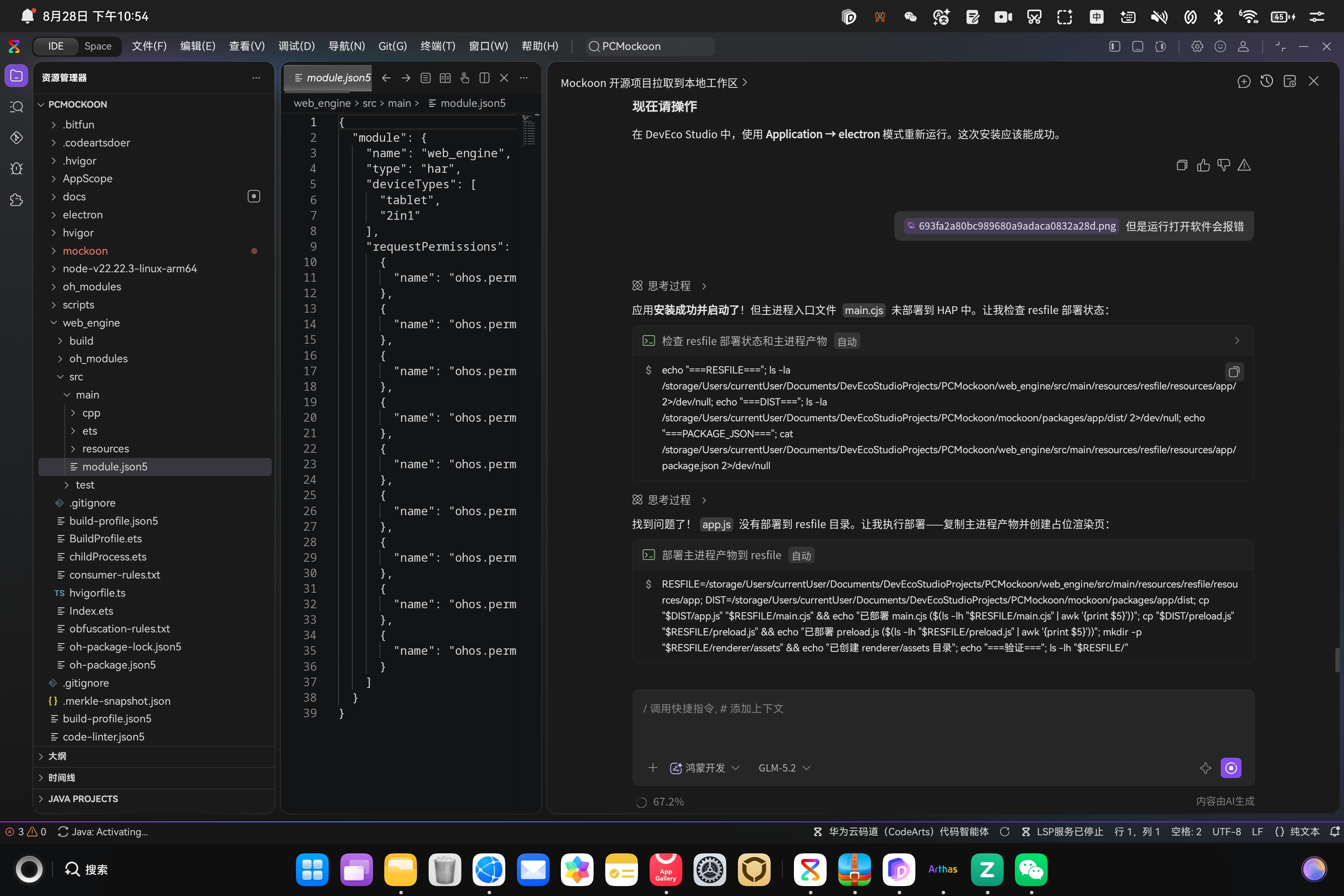Click the prompt enhance sparkle icon
Viewport: 1344px width, 896px height.
(1205, 768)
